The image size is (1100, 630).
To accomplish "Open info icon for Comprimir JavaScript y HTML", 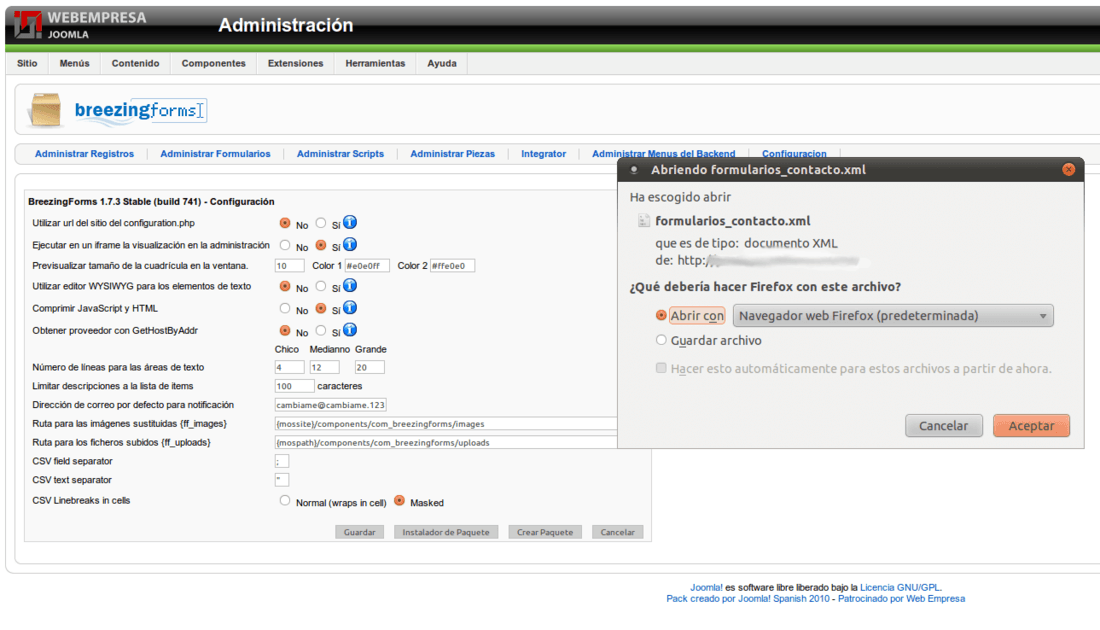I will pyautogui.click(x=350, y=307).
